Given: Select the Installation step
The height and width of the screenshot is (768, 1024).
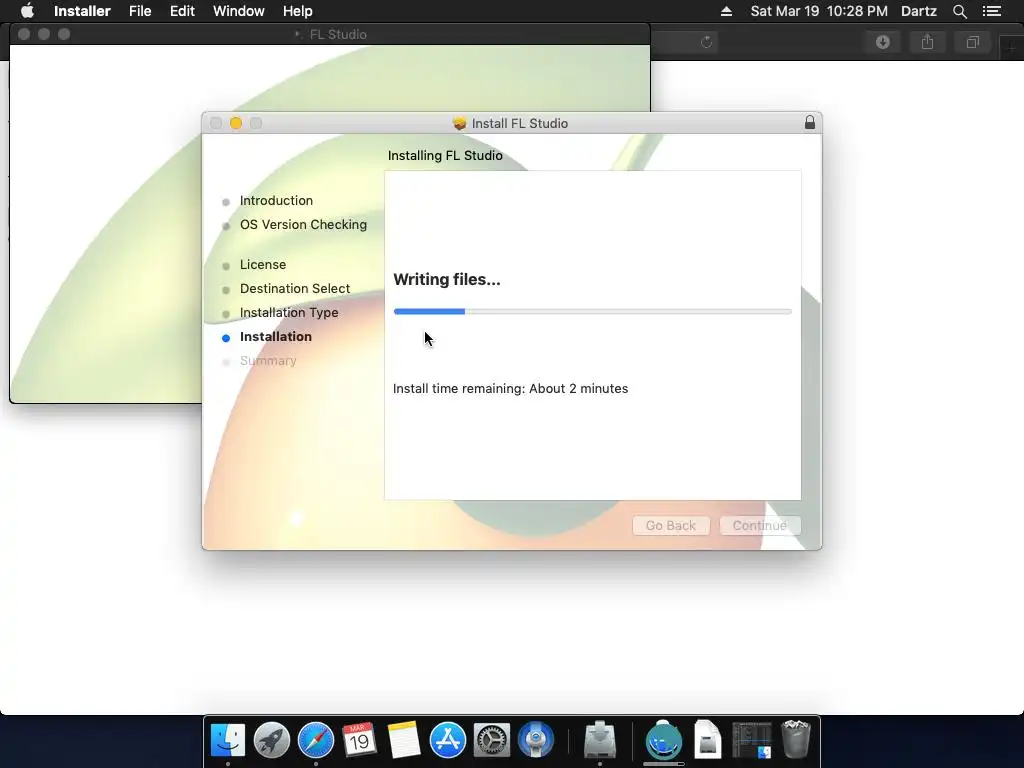Looking at the screenshot, I should tap(276, 336).
